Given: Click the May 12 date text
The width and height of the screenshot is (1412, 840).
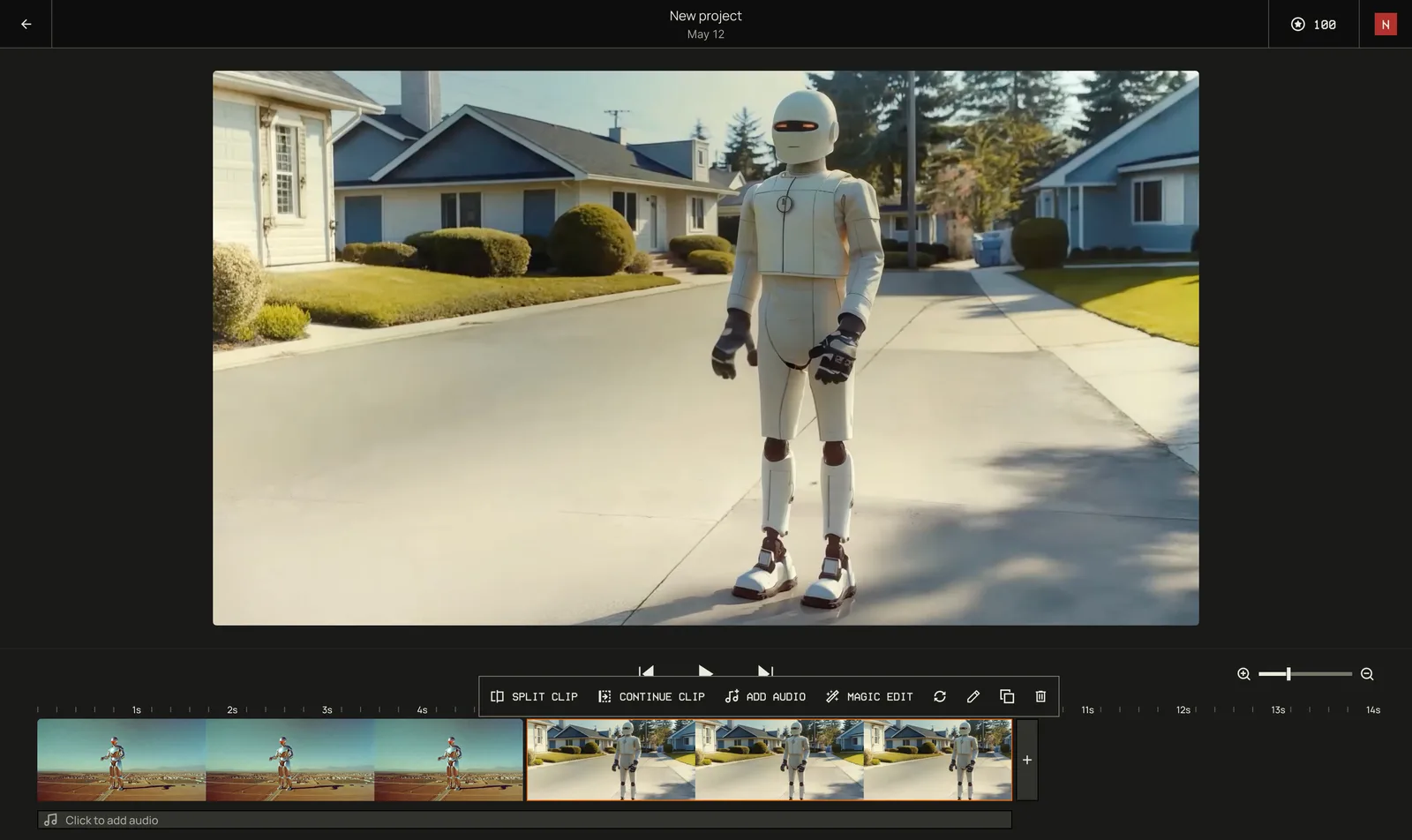Looking at the screenshot, I should [705, 34].
